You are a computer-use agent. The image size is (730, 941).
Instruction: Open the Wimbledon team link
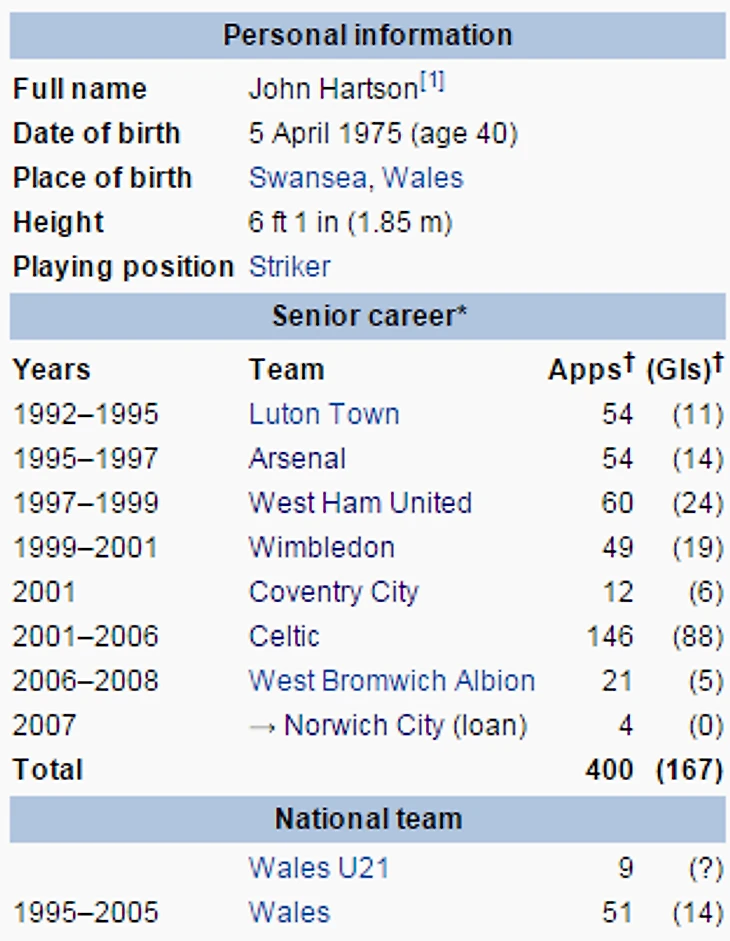pos(321,548)
